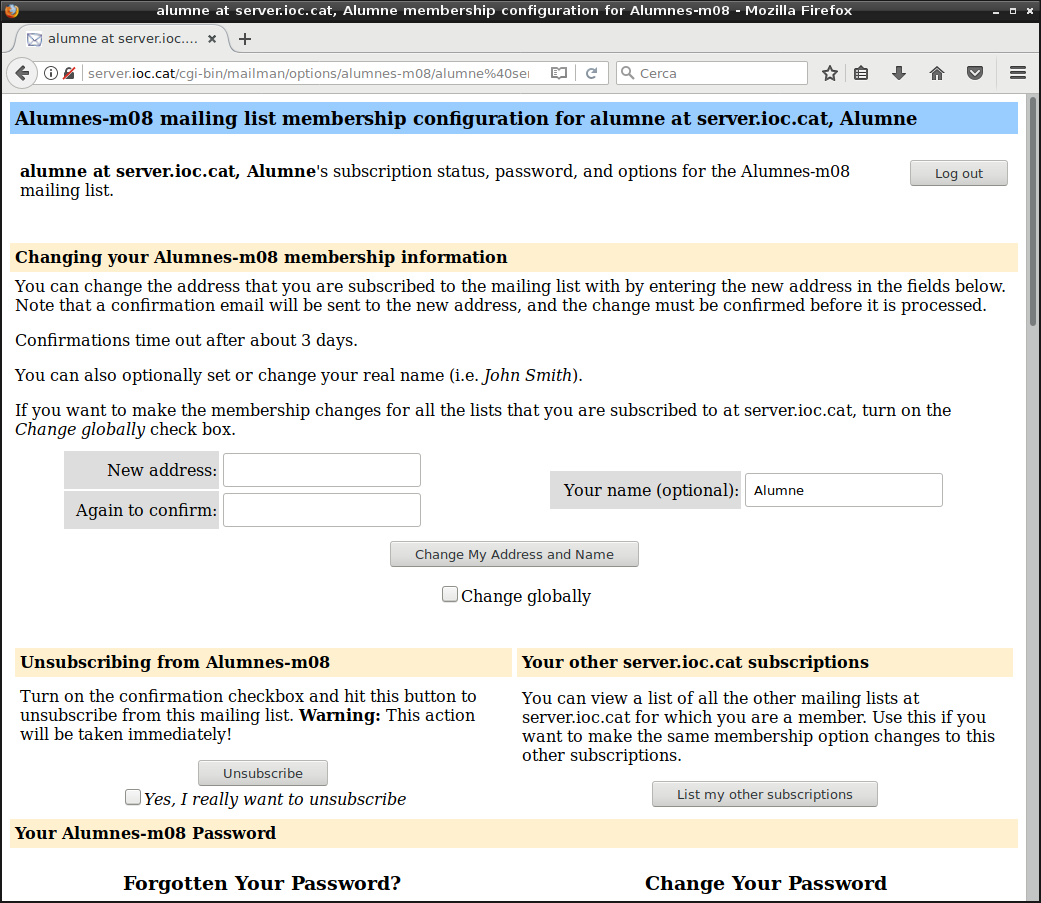Screen dimensions: 1041x903
Task: Click the New address text field
Action: 321,470
